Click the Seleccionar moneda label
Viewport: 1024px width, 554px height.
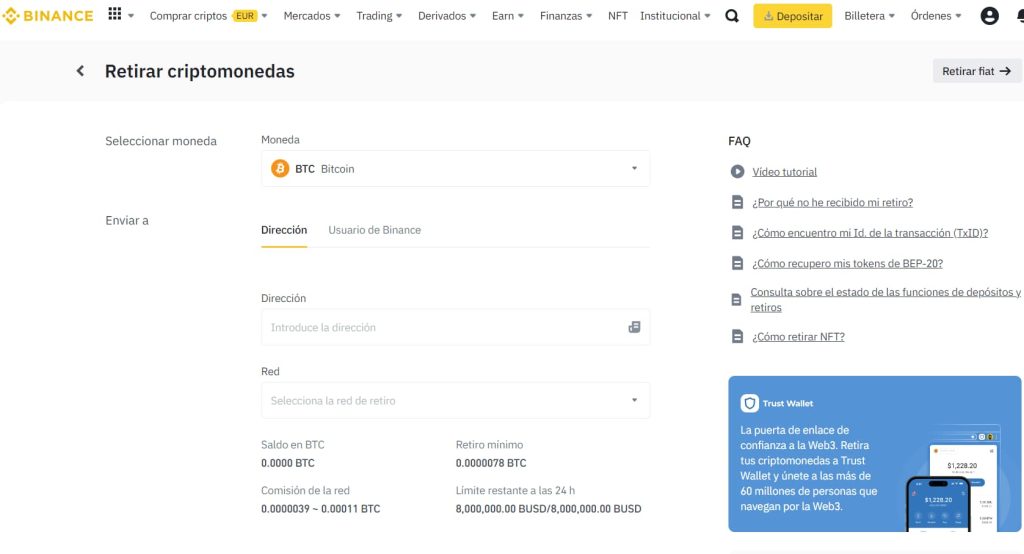click(x=161, y=141)
